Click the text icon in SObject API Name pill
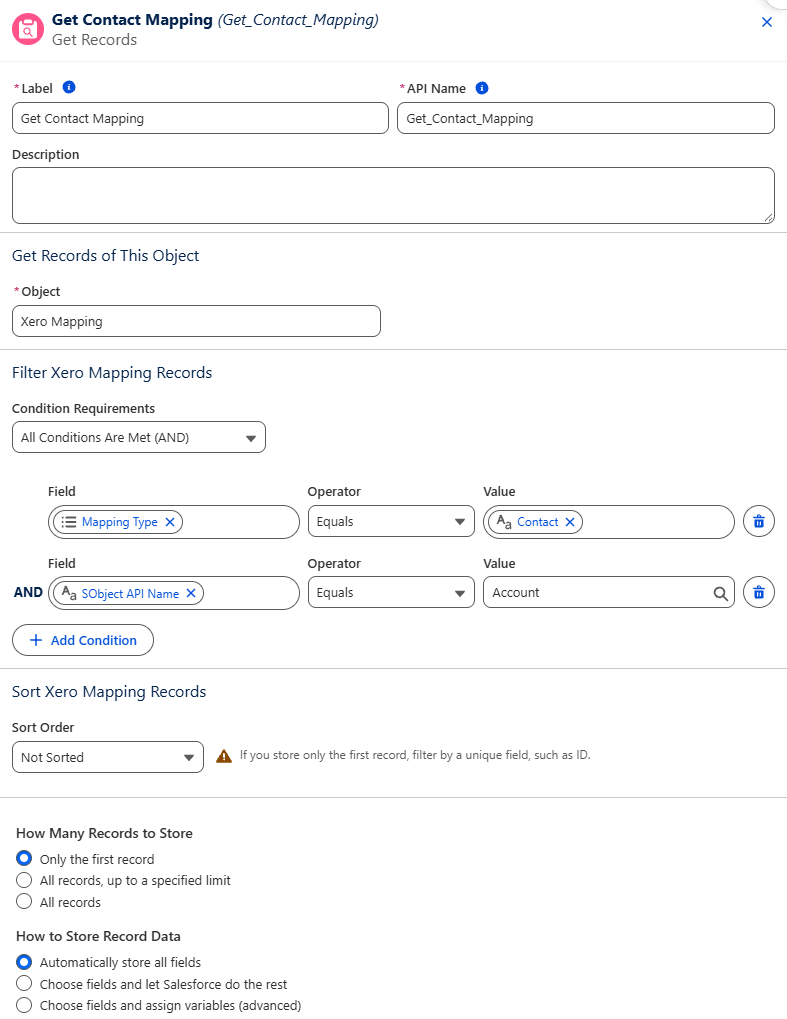Viewport: 787px width, 1019px height. point(68,593)
